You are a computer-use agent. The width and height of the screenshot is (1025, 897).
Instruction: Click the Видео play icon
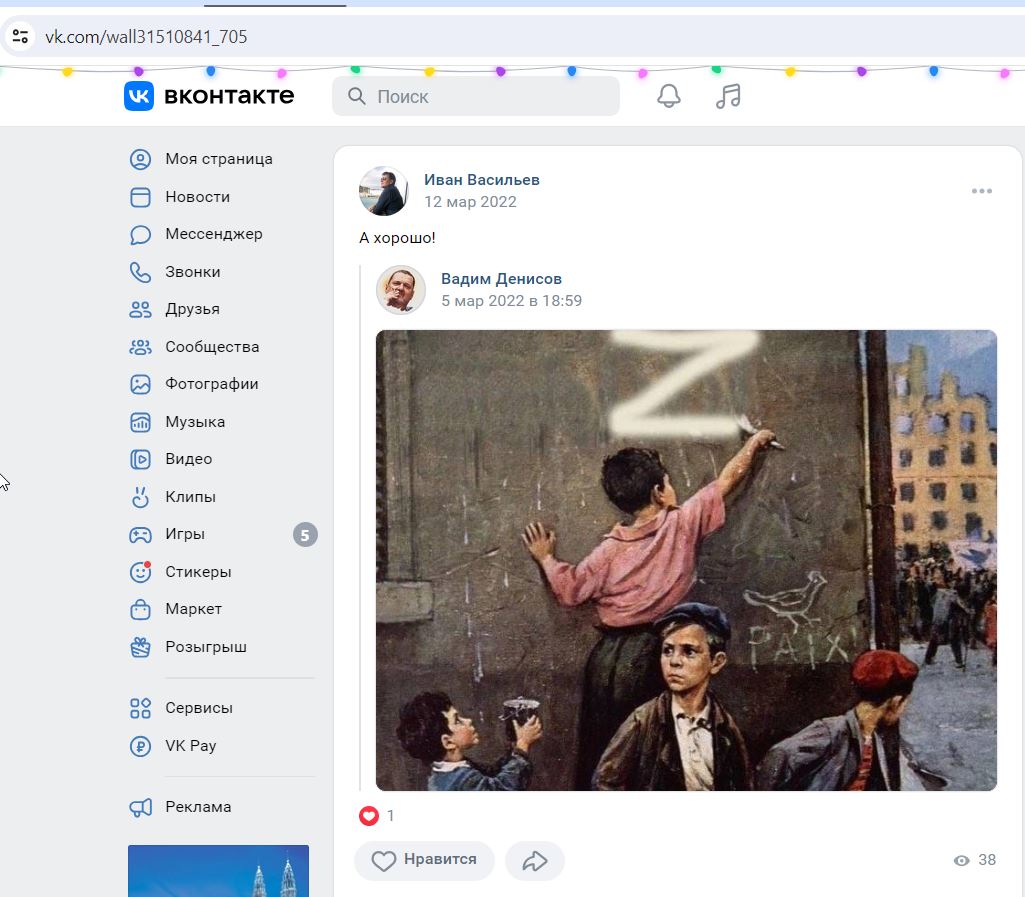140,460
